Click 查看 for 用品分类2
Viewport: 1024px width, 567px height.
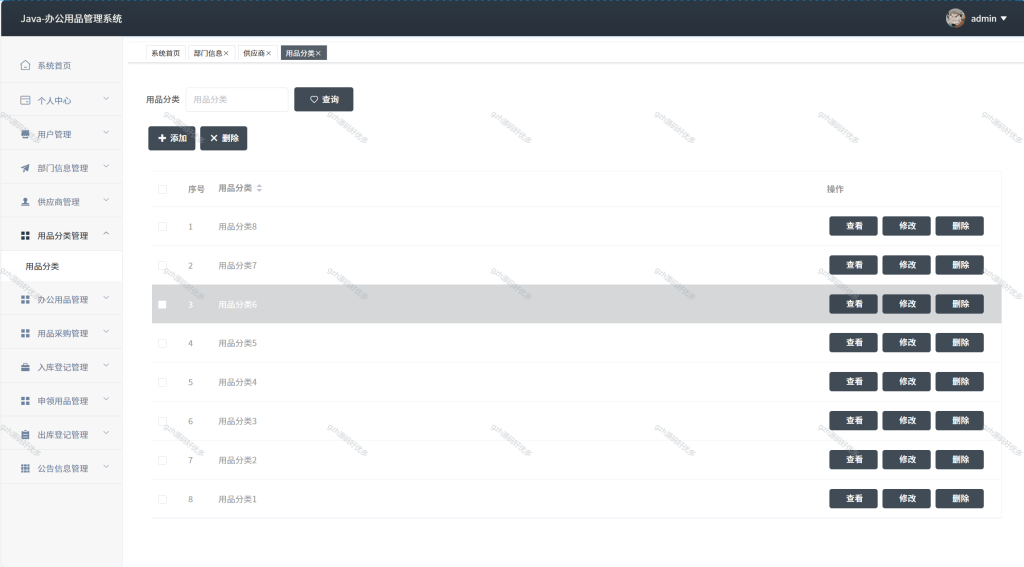click(854, 459)
